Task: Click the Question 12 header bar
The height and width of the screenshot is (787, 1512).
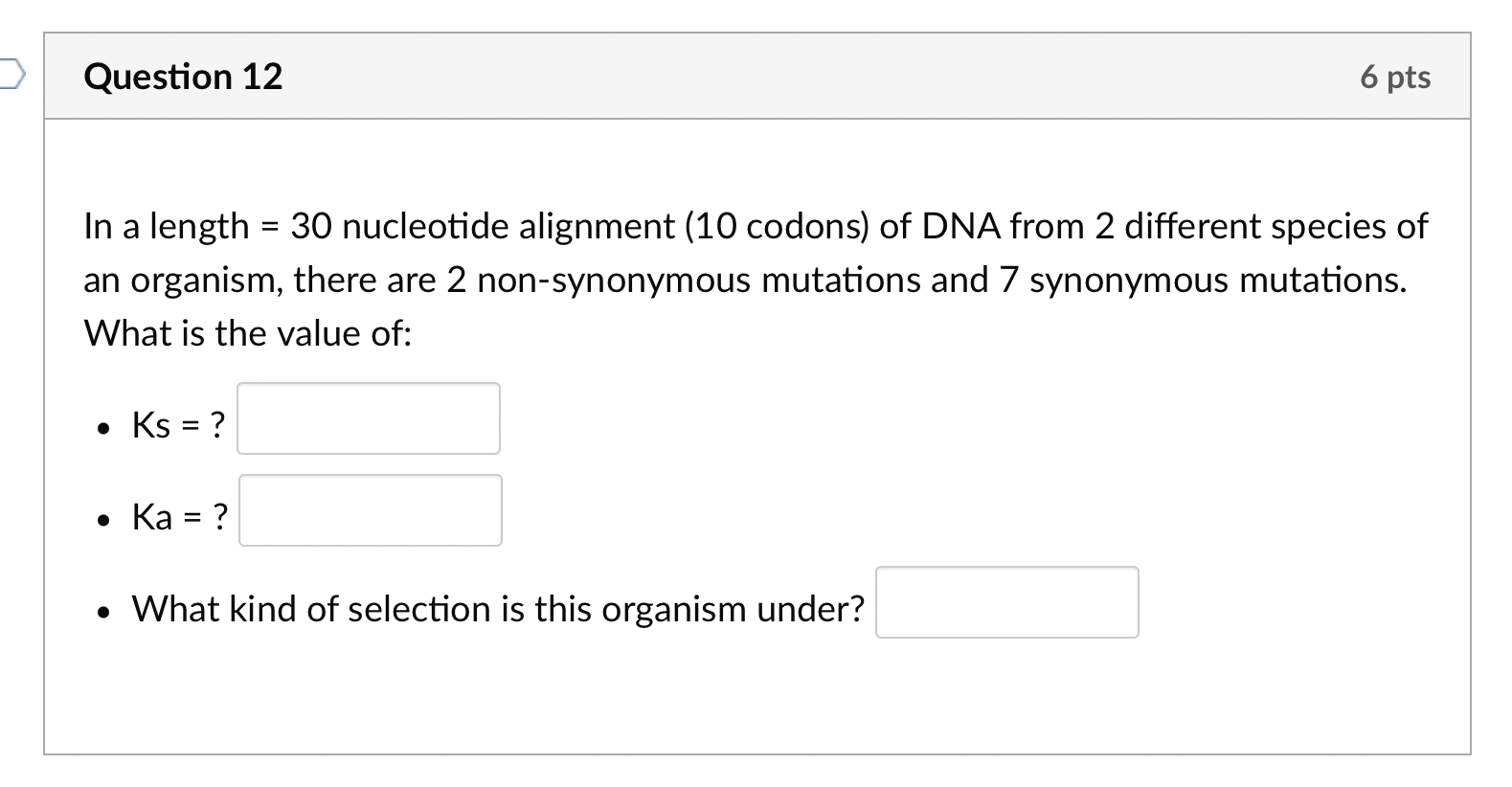Action: [x=756, y=75]
